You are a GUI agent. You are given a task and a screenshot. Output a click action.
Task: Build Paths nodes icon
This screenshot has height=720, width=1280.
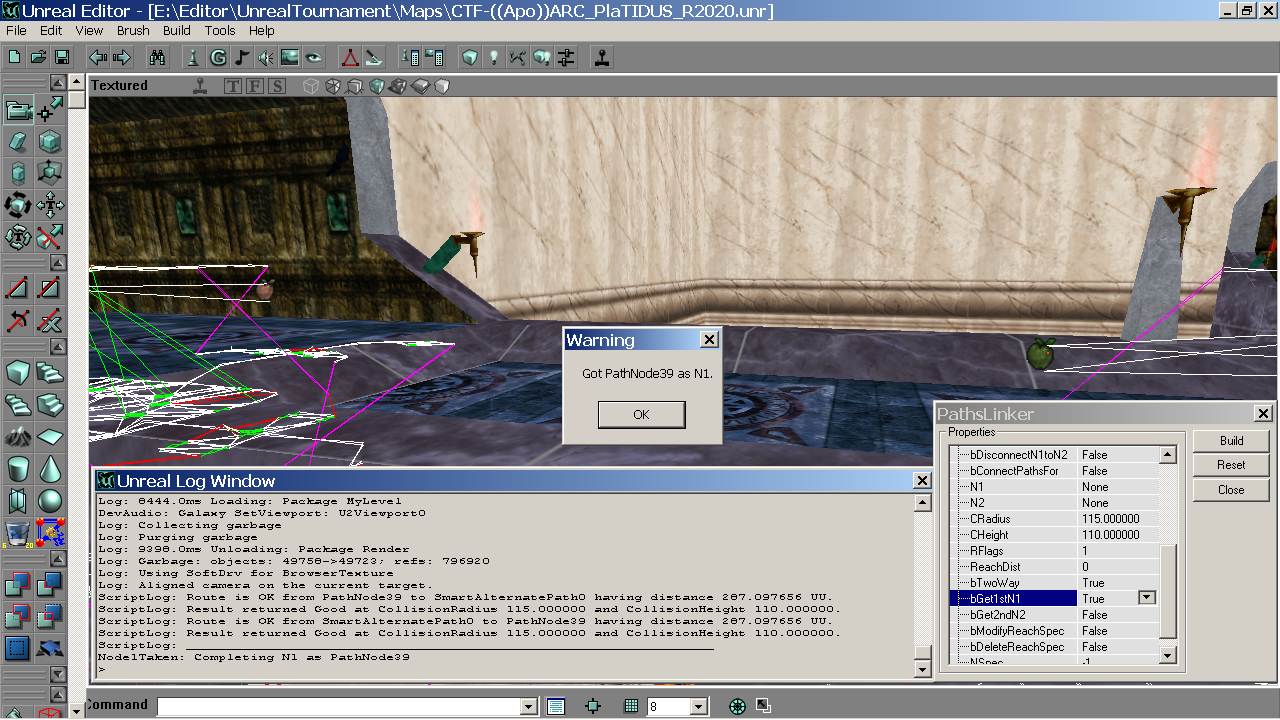[517, 57]
